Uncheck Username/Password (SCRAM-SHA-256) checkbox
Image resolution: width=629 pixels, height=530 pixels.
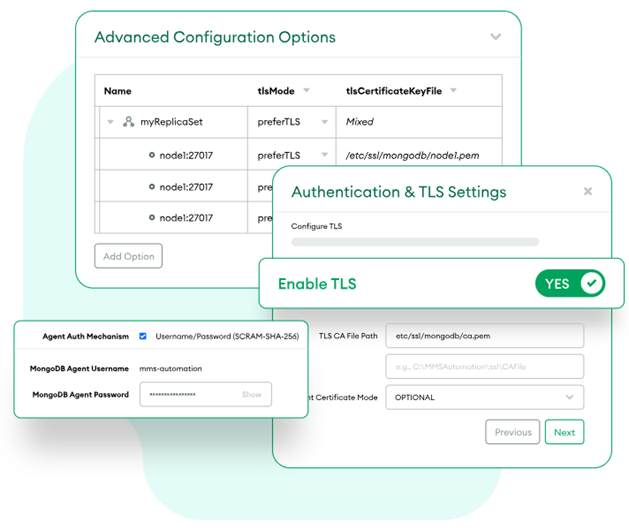[143, 336]
